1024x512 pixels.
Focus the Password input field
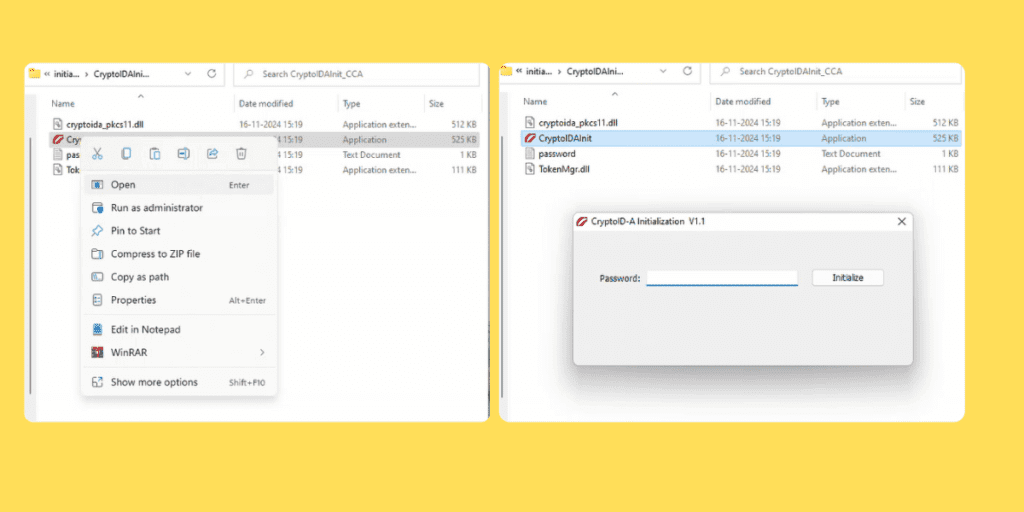pyautogui.click(x=721, y=278)
